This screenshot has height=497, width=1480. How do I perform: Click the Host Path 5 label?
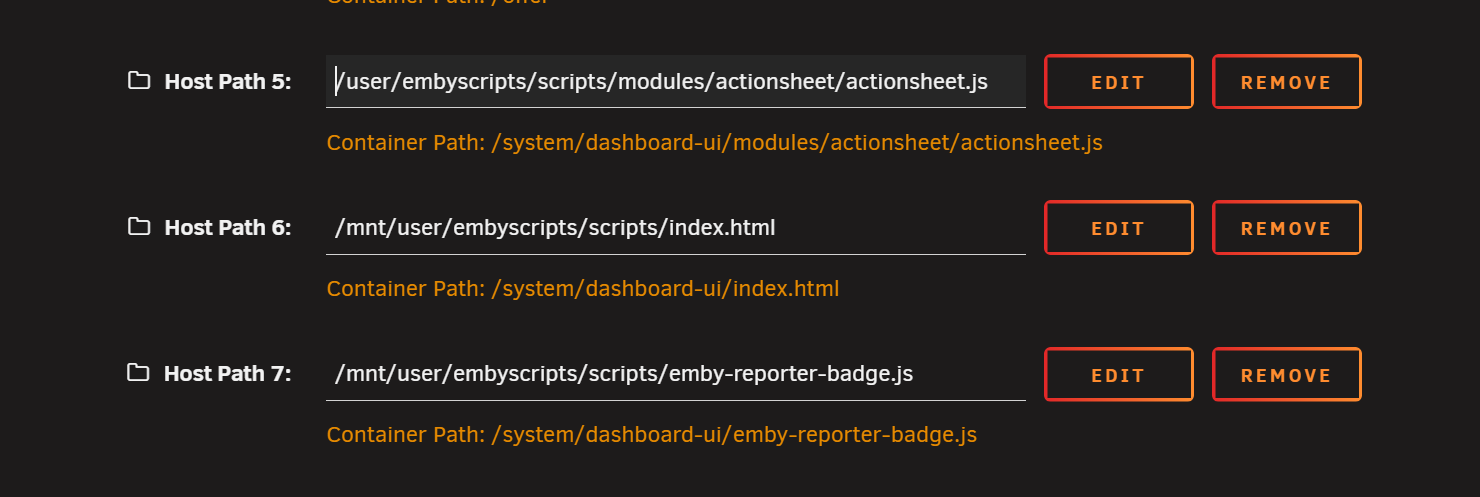click(227, 82)
